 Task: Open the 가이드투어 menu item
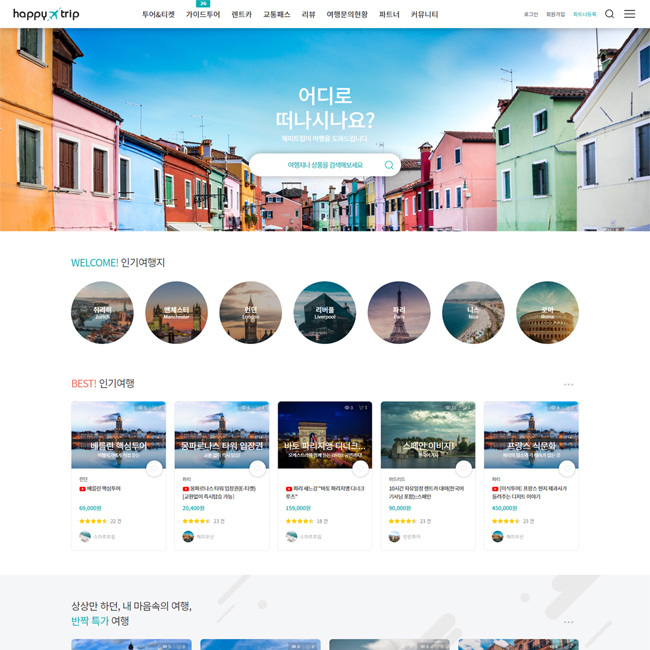click(x=203, y=15)
